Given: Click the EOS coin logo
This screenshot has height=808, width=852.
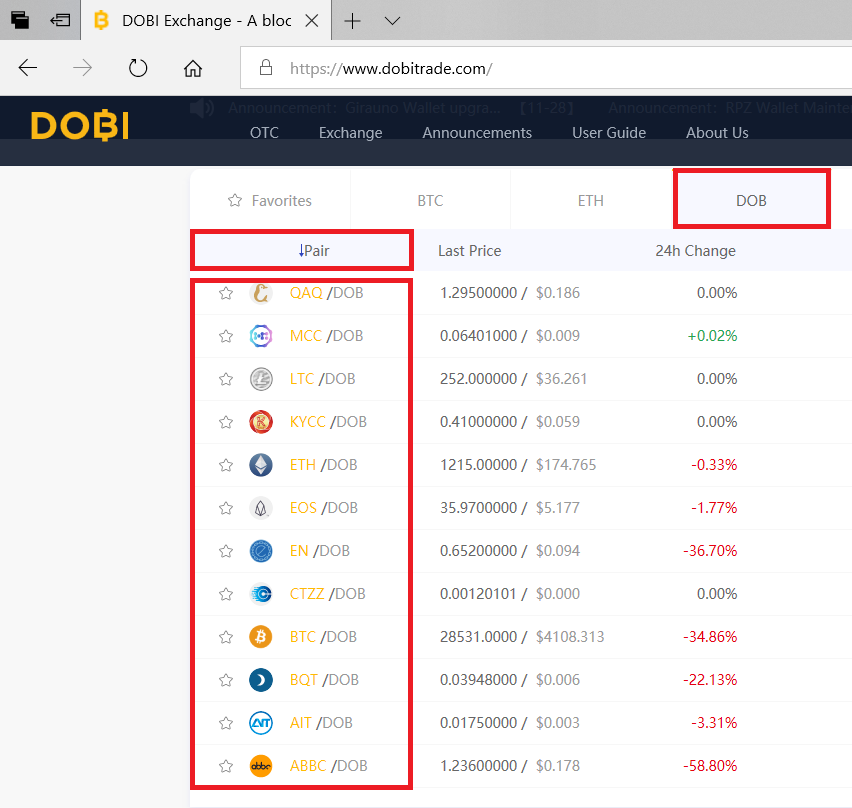Looking at the screenshot, I should (261, 508).
